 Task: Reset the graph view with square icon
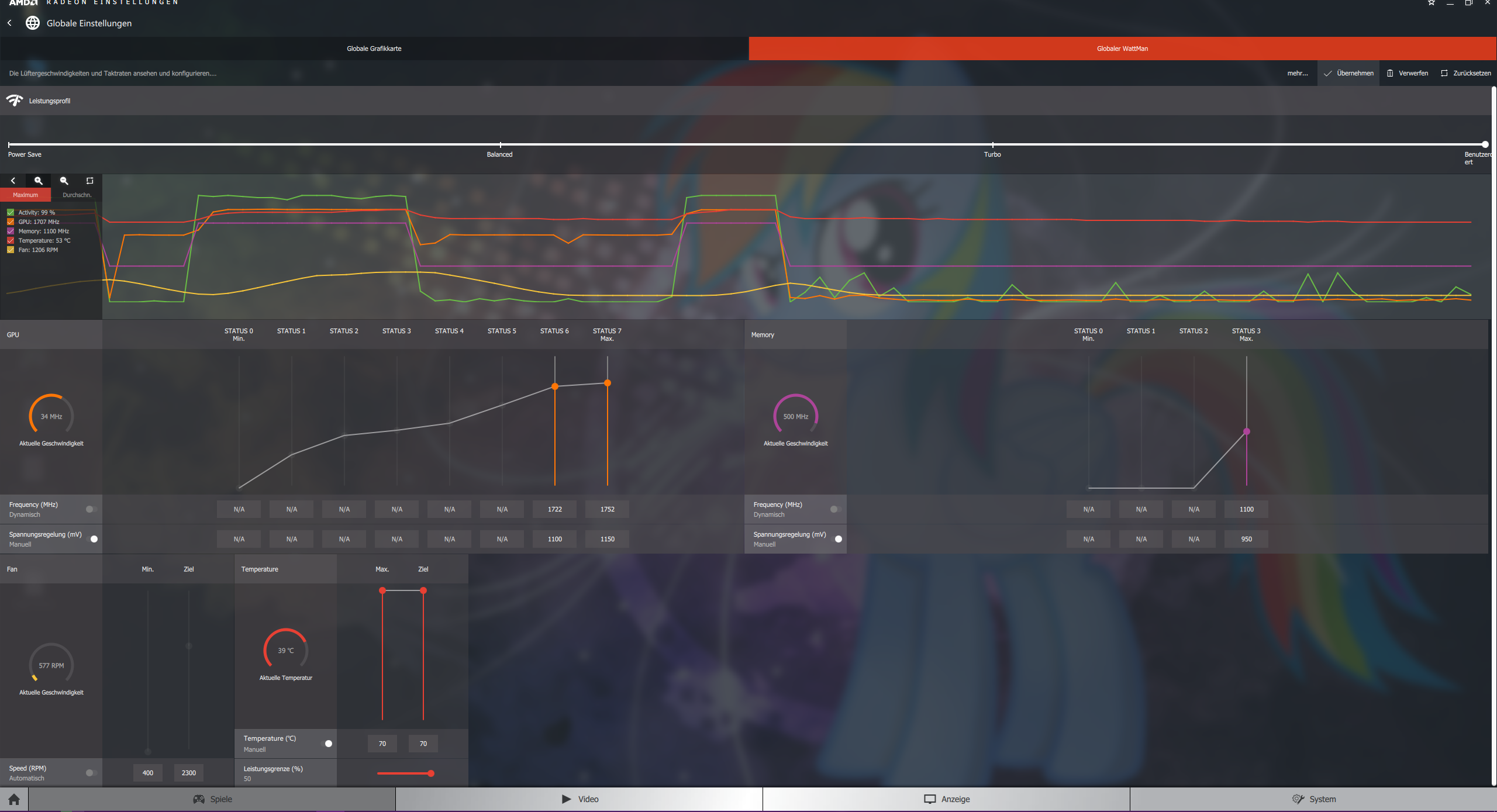coord(89,181)
